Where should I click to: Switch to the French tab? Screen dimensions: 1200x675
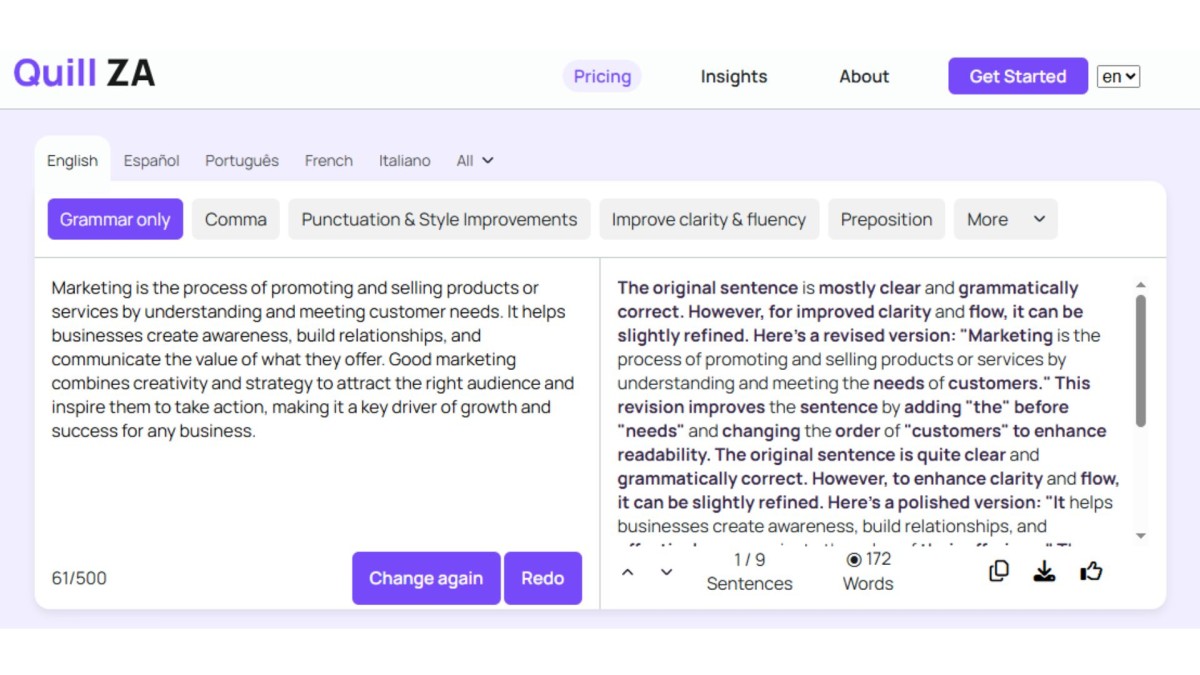point(329,160)
